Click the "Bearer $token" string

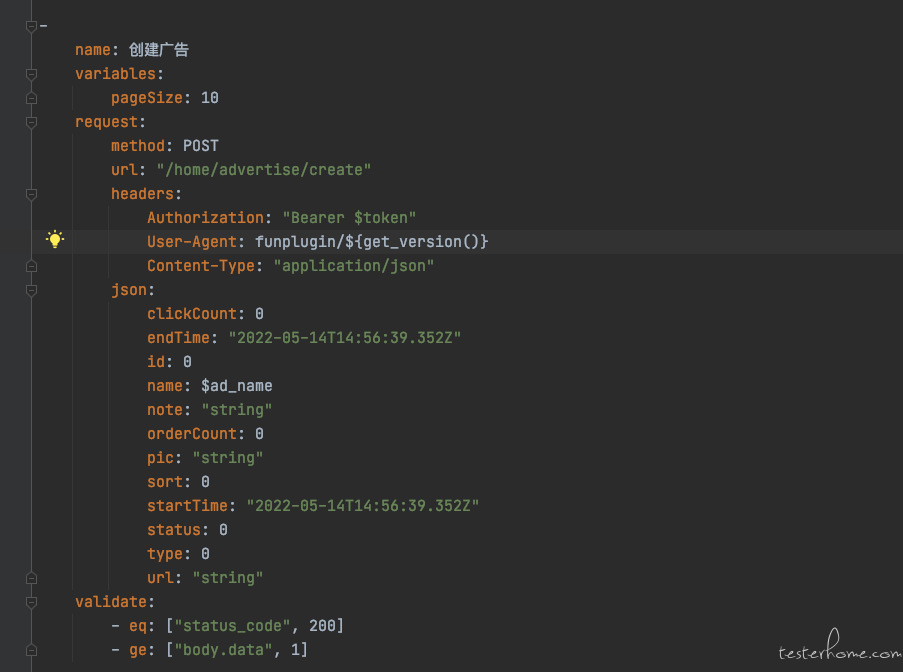point(349,218)
